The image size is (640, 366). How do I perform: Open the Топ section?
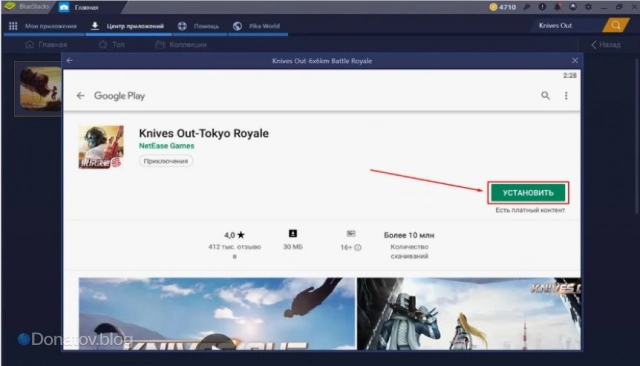click(x=111, y=44)
